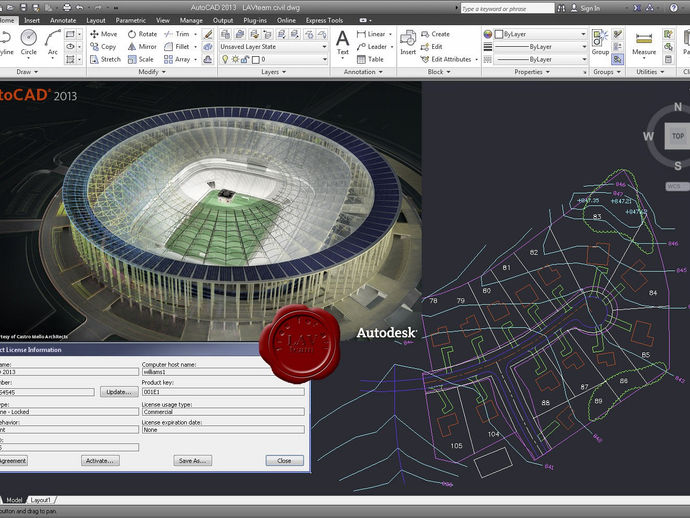The width and height of the screenshot is (690, 518).
Task: Click the ByLayer color swatch square
Action: click(x=499, y=34)
